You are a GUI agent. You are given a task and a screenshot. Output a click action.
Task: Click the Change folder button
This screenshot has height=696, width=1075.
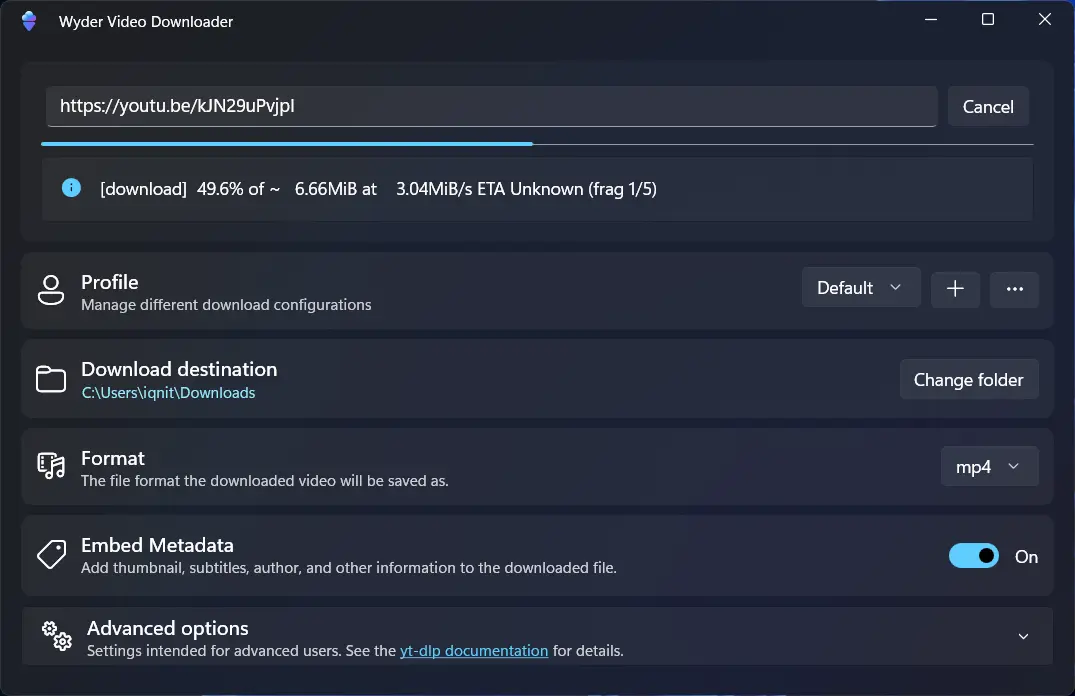pyautogui.click(x=969, y=379)
